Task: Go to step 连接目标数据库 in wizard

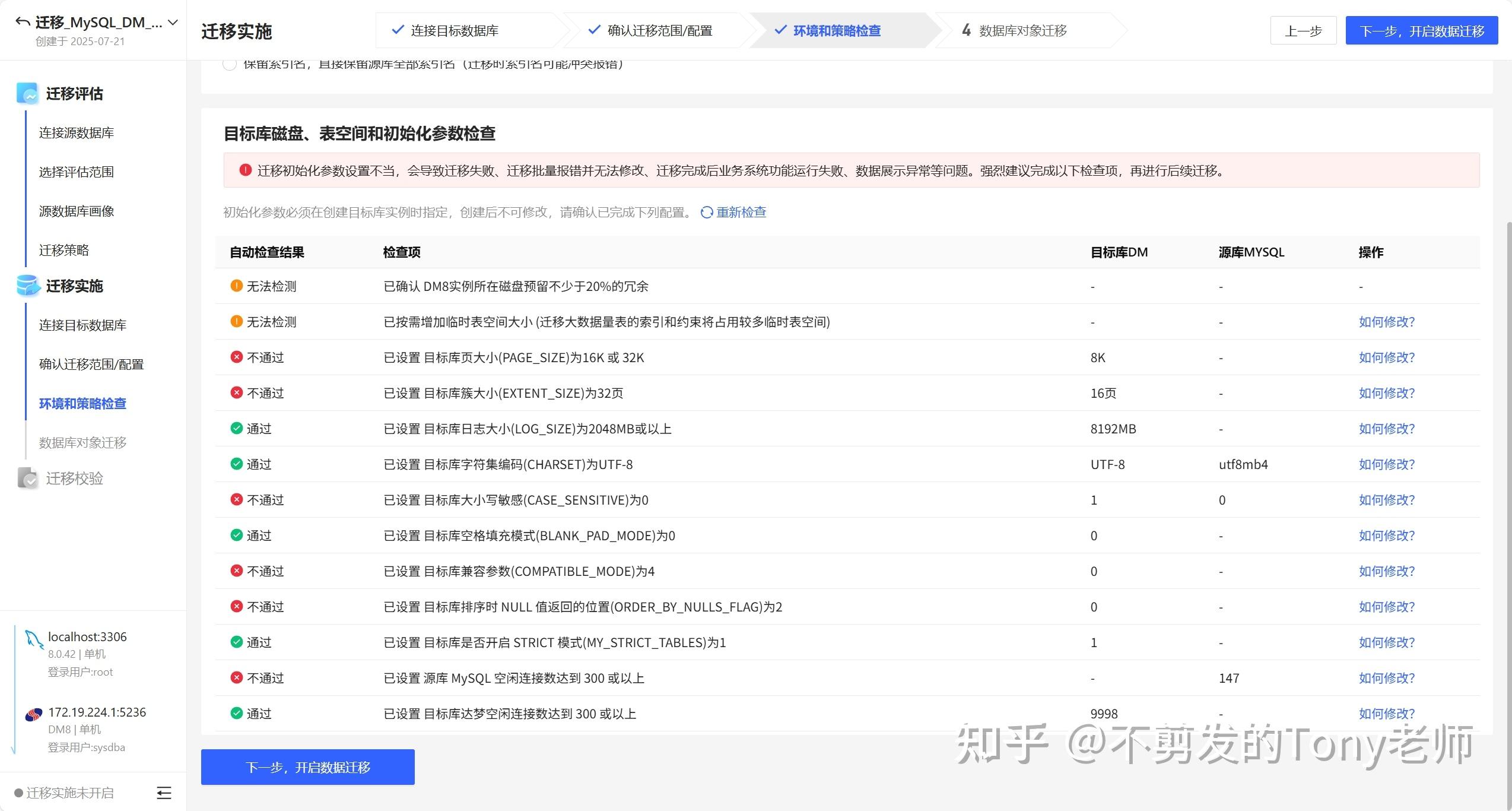Action: 454,31
